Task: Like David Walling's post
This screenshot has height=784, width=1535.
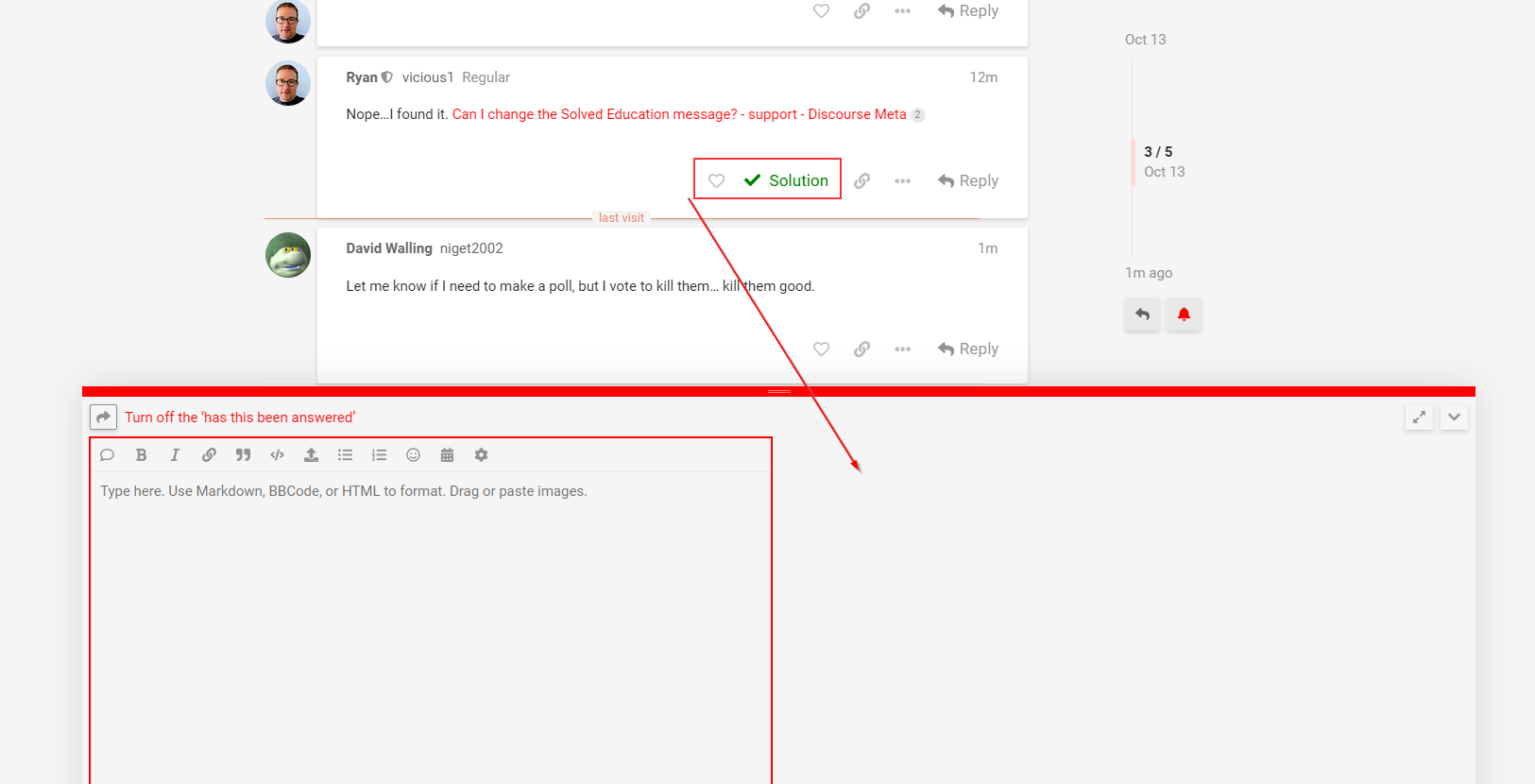Action: (x=821, y=349)
